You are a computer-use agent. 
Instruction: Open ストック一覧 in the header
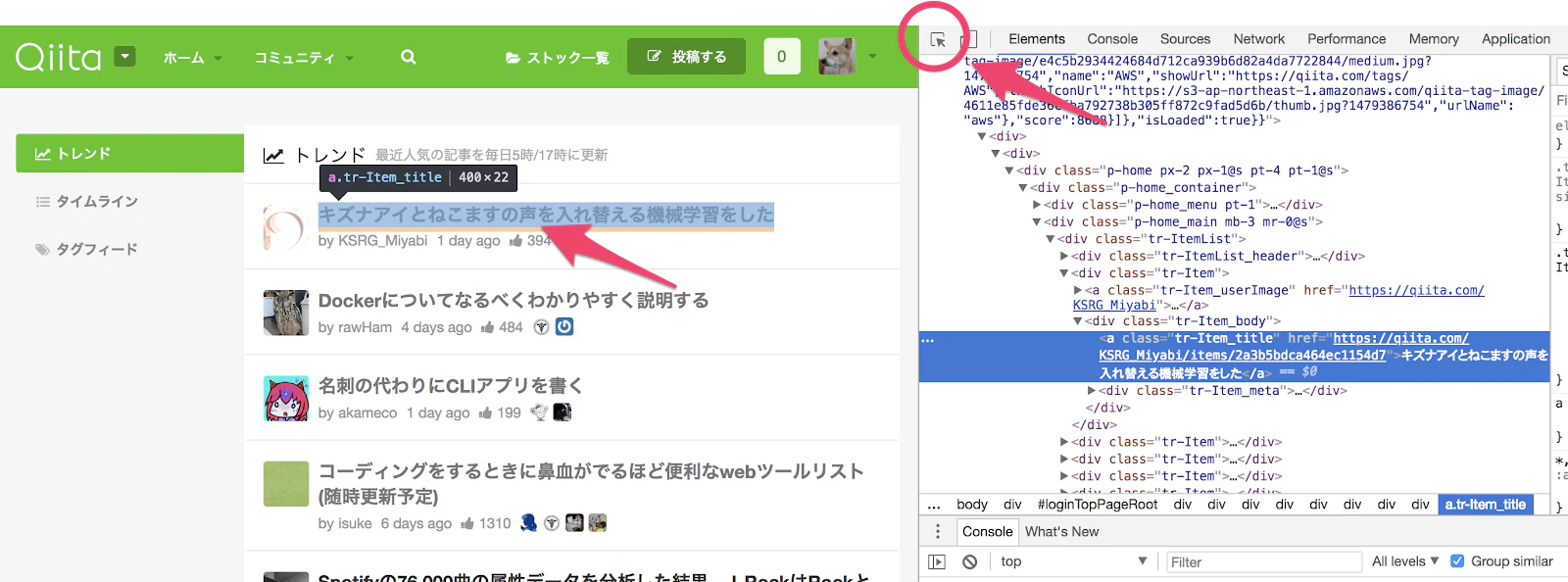pyautogui.click(x=557, y=58)
